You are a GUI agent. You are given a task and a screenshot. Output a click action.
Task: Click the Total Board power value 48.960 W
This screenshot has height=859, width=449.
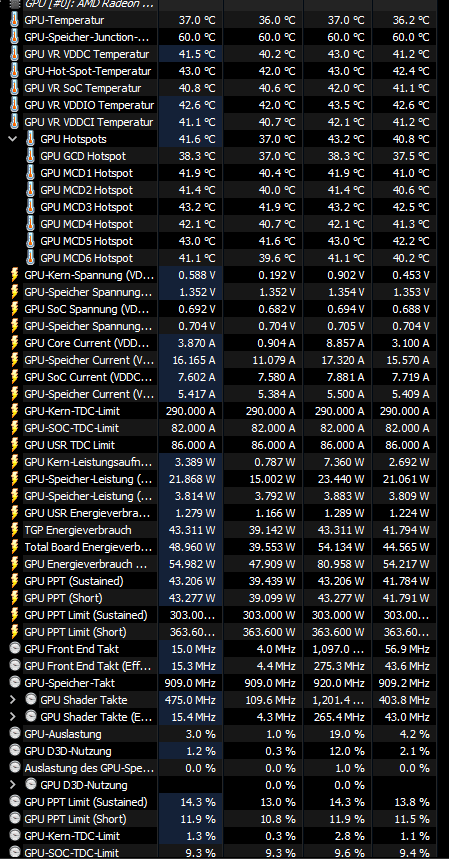[189, 547]
